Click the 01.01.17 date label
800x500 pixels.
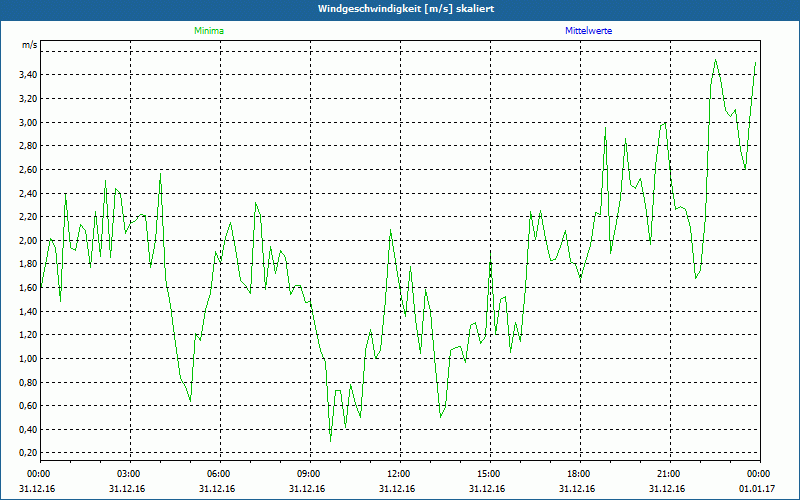(x=757, y=489)
